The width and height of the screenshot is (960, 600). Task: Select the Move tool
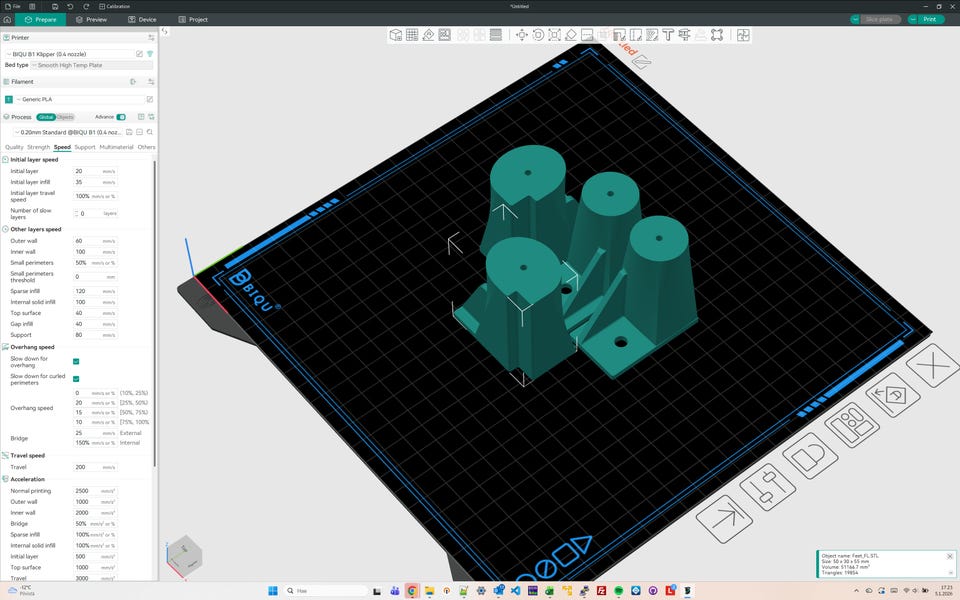522,35
